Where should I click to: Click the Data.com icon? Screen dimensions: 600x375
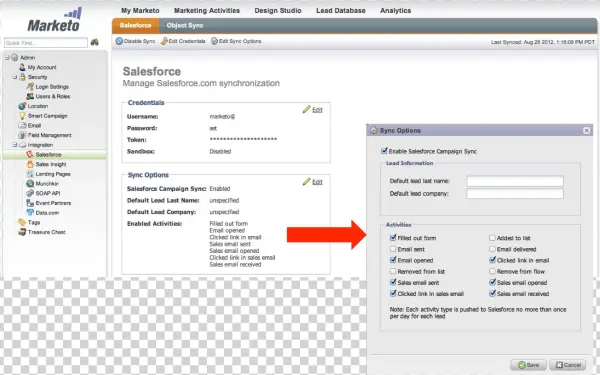tap(30, 213)
